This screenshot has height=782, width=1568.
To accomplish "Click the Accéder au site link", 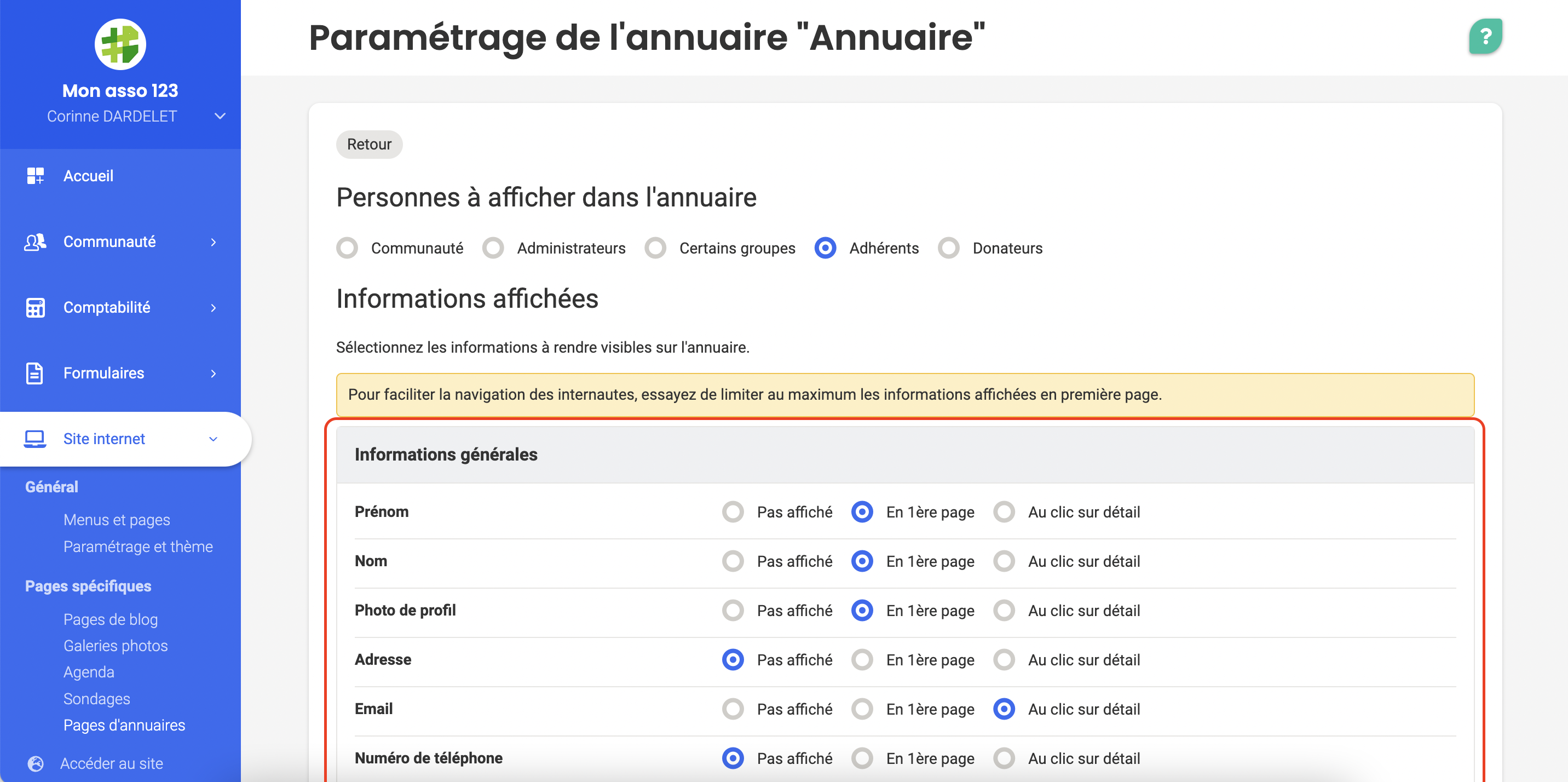I will click(111, 763).
